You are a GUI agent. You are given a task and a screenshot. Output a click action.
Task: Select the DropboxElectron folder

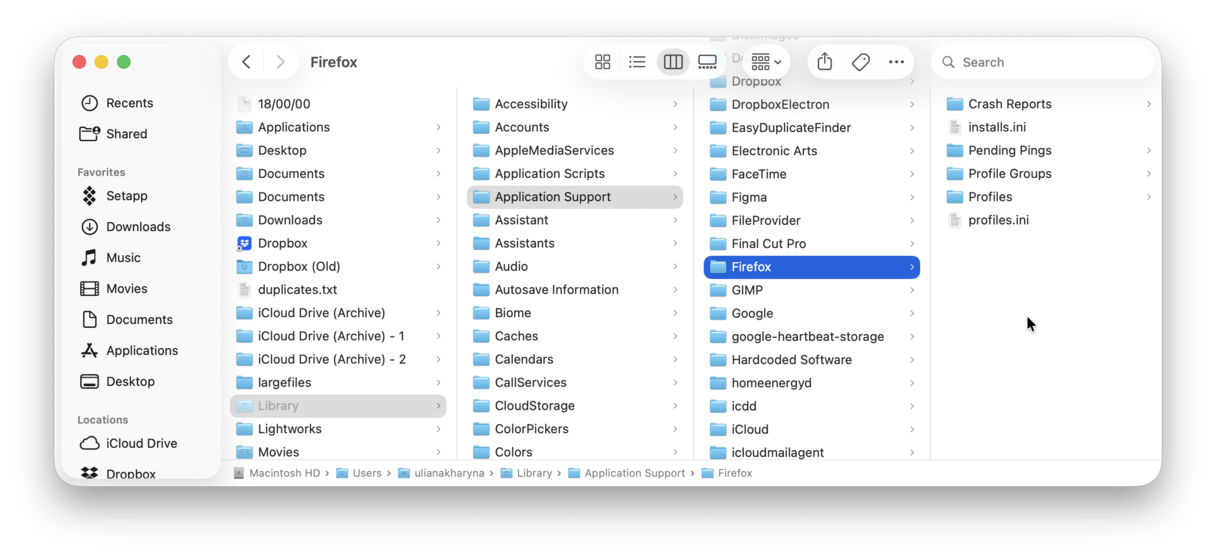(812, 104)
